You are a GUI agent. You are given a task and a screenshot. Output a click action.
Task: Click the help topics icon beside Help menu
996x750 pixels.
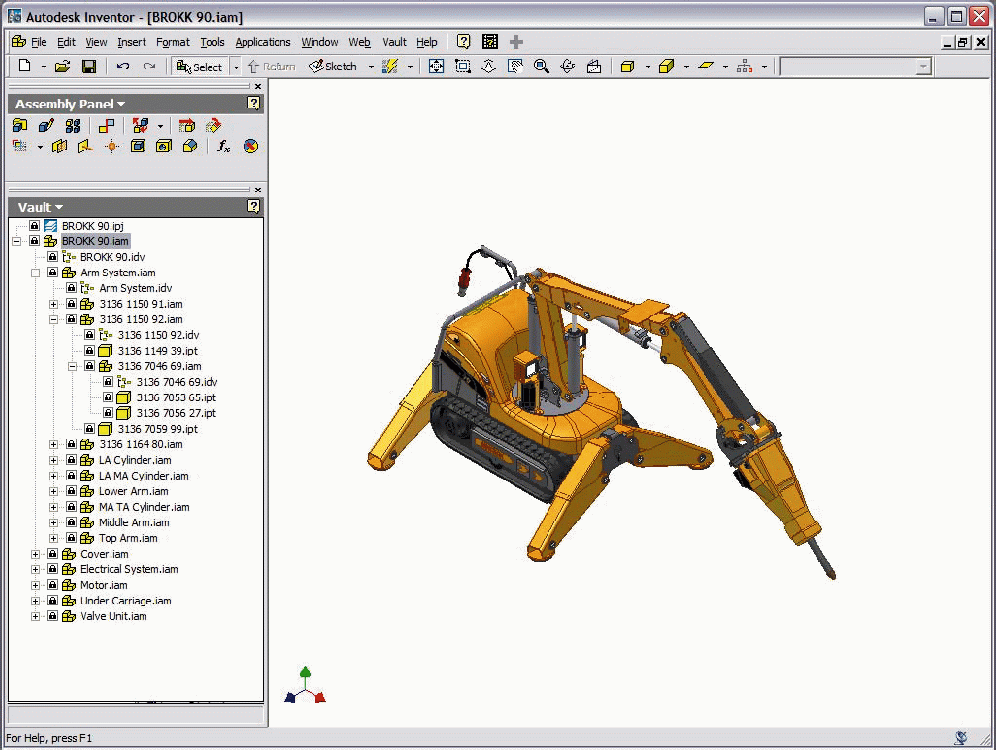[x=464, y=42]
